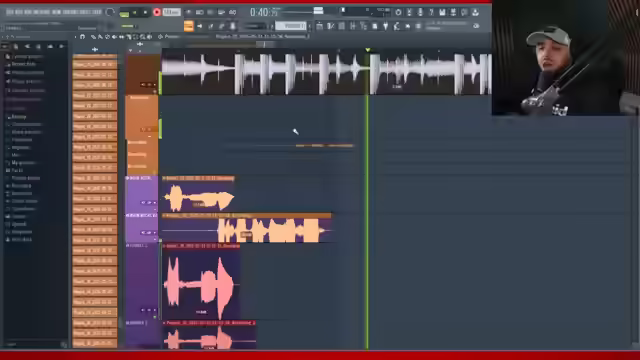Screen dimensions: 640x360
Task: Click the stop button in transport
Action: coord(145,13)
